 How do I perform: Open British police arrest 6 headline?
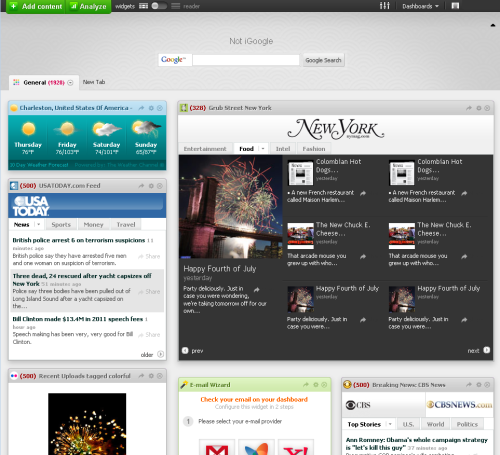tap(79, 240)
